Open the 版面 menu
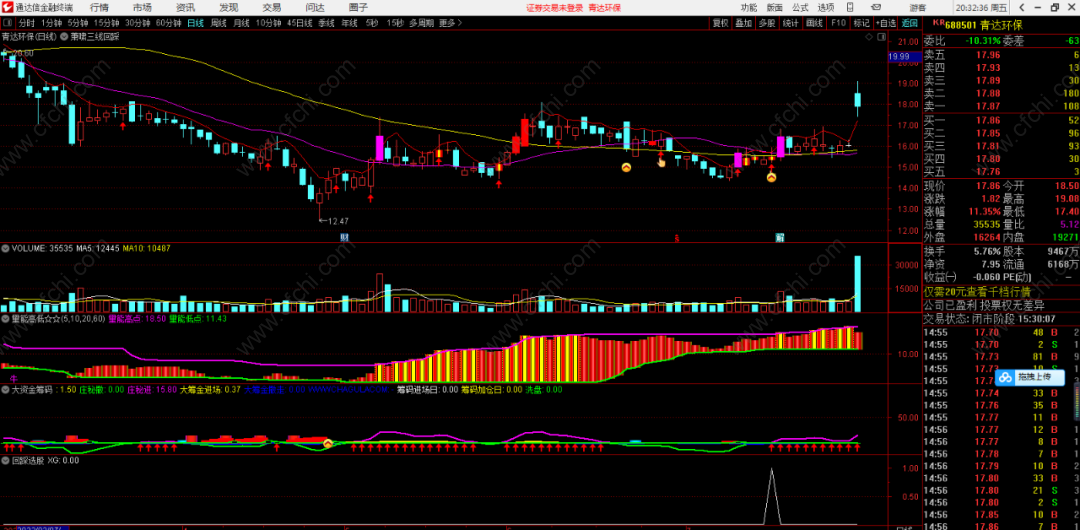This screenshot has width=1080, height=530. click(774, 8)
